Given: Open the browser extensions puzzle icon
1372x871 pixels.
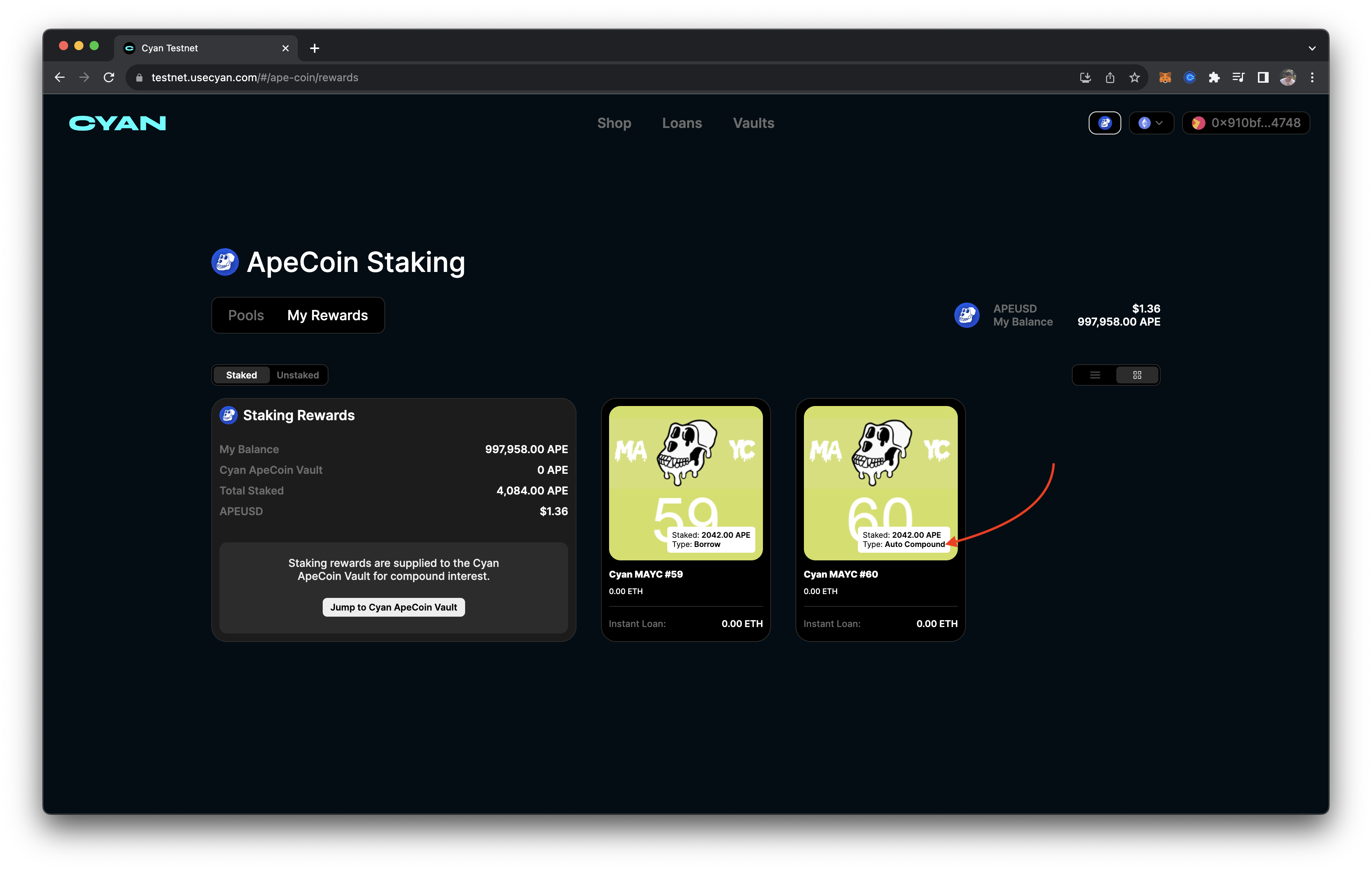Looking at the screenshot, I should click(1214, 77).
